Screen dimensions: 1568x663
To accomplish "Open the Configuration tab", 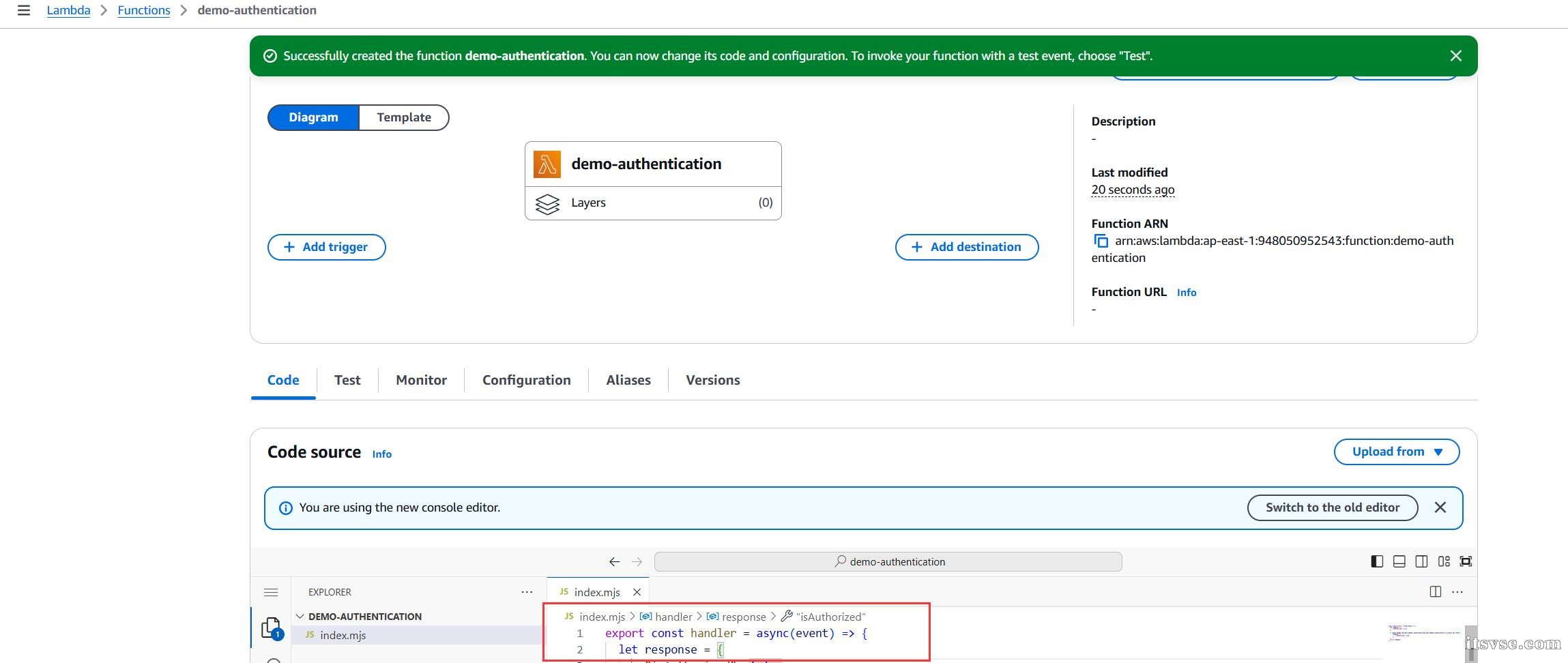I will pyautogui.click(x=526, y=380).
